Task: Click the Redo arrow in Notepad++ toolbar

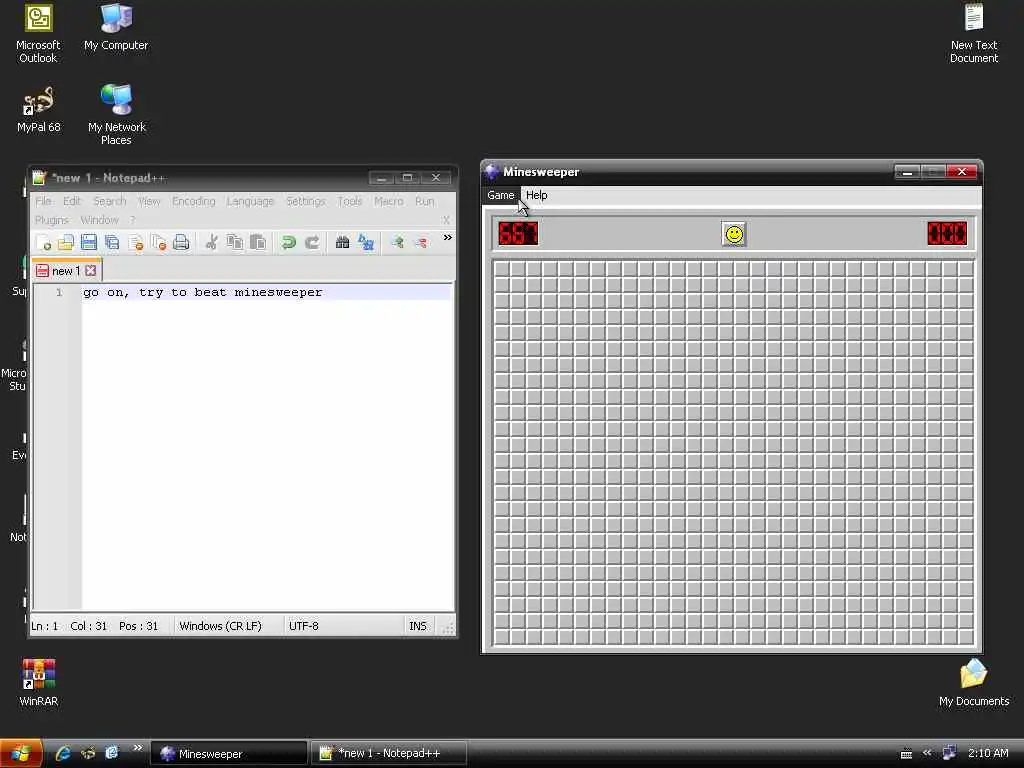Action: (312, 243)
